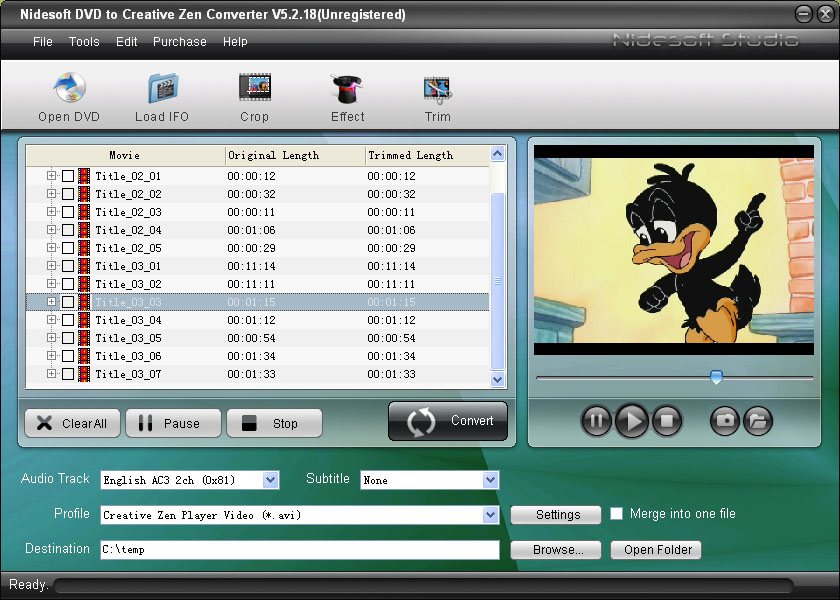The width and height of the screenshot is (840, 600).
Task: Select the Title_03_06 row text
Action: pyautogui.click(x=129, y=356)
